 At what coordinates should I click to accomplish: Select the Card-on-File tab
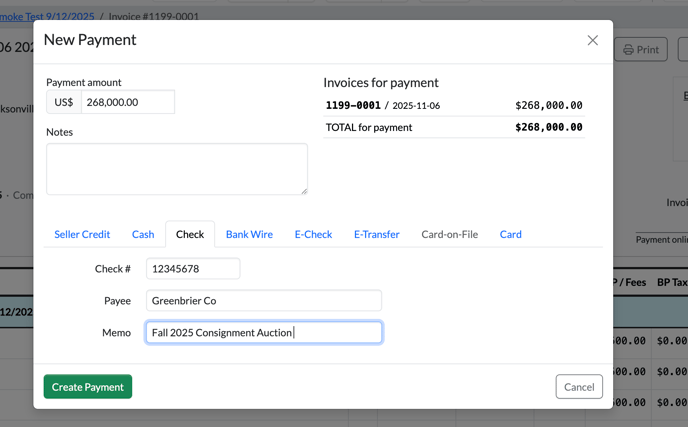449,234
